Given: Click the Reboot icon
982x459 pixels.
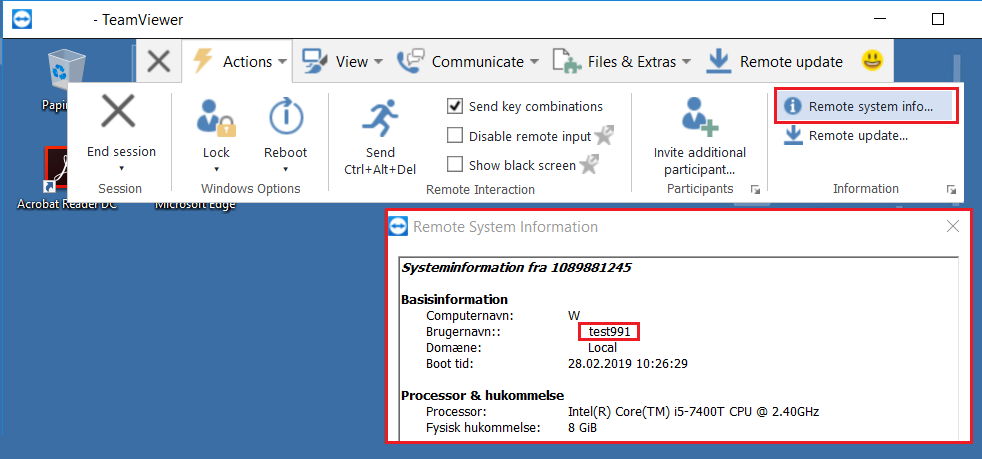Looking at the screenshot, I should (x=286, y=115).
